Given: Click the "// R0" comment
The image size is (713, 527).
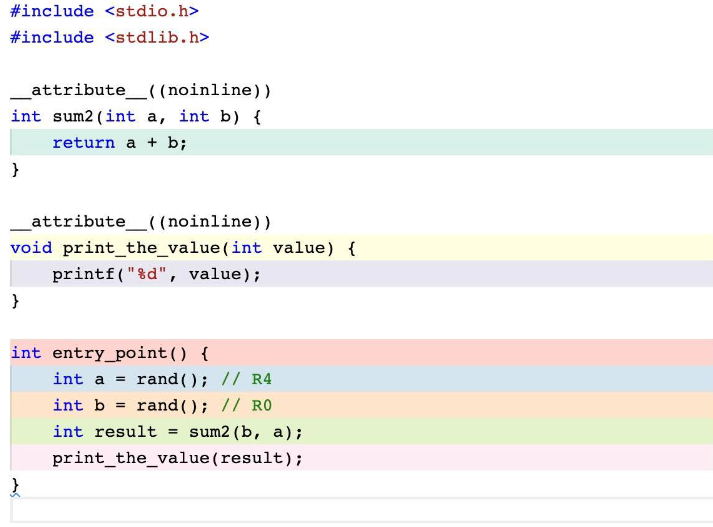Looking at the screenshot, I should (246, 405).
